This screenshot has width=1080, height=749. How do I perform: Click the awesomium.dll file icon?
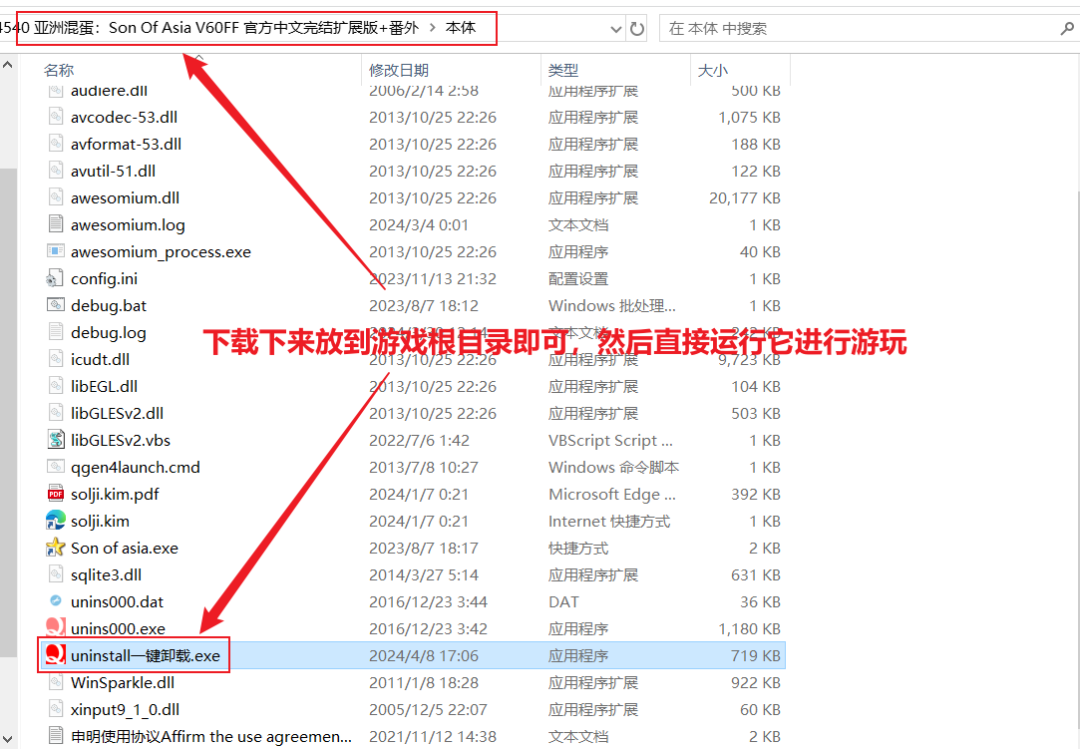tap(56, 198)
